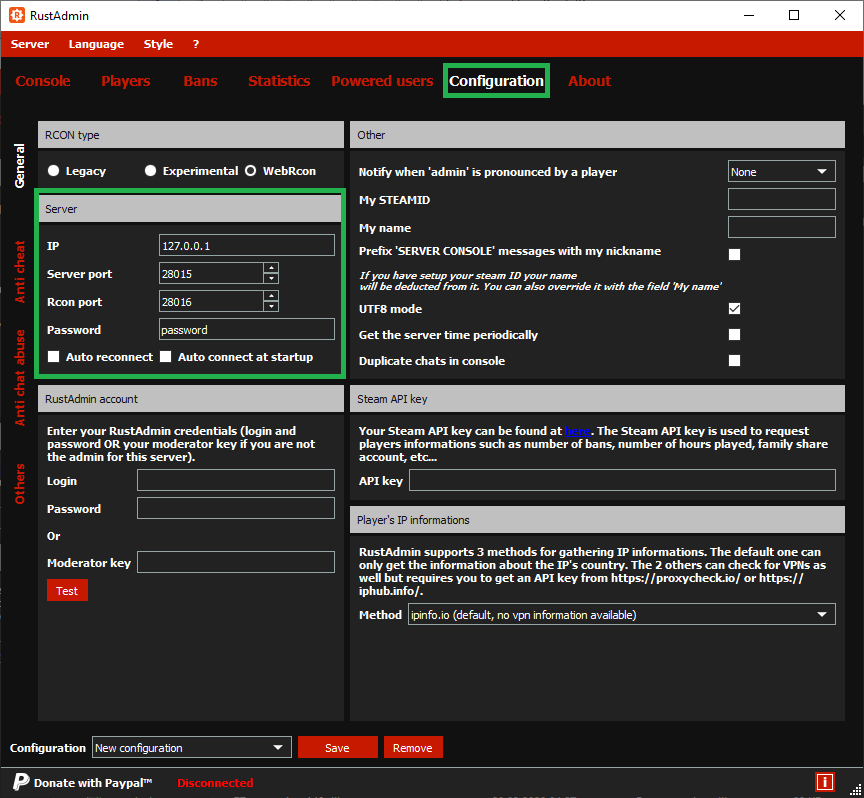Screen dimensions: 864x798
Task: Open the ? help menu
Action: tap(196, 44)
